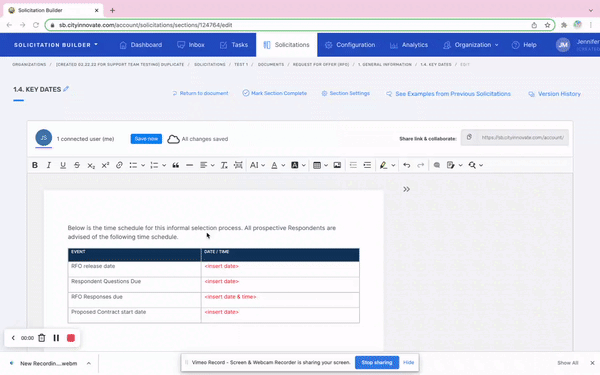Open font size dropdown
Screen dimensions: 600x375
tap(257, 165)
